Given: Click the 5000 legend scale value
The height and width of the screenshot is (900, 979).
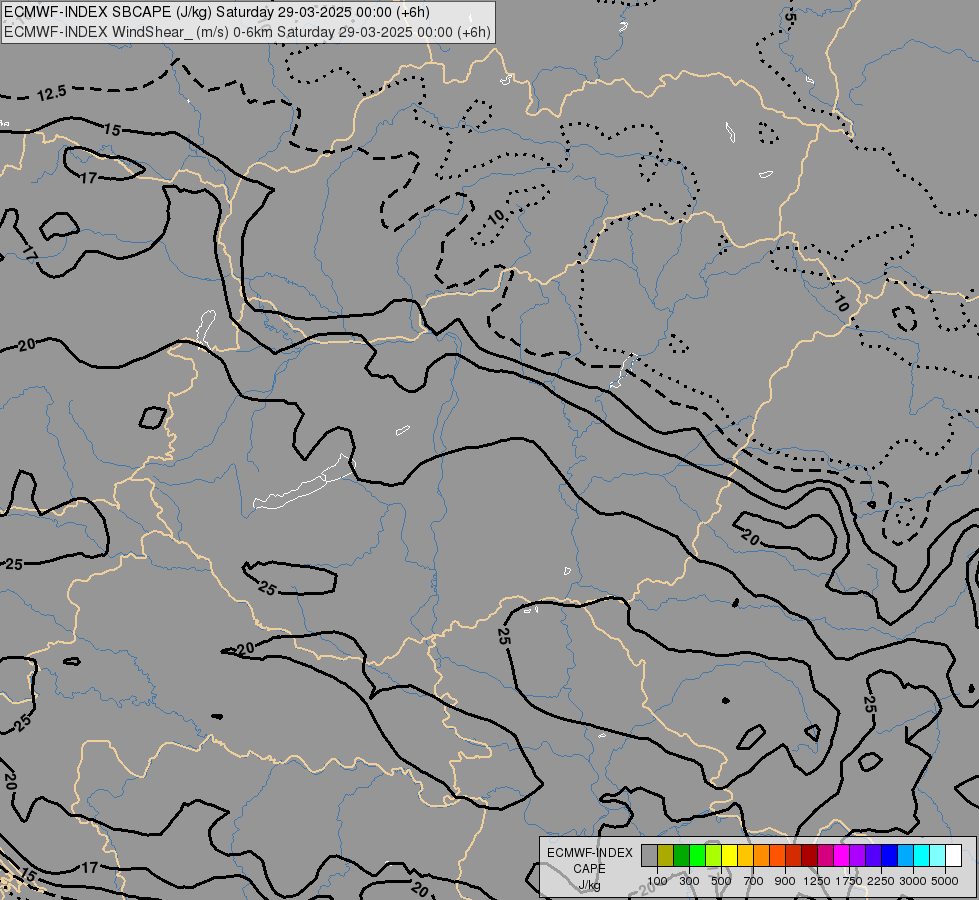Looking at the screenshot, I should tap(945, 881).
